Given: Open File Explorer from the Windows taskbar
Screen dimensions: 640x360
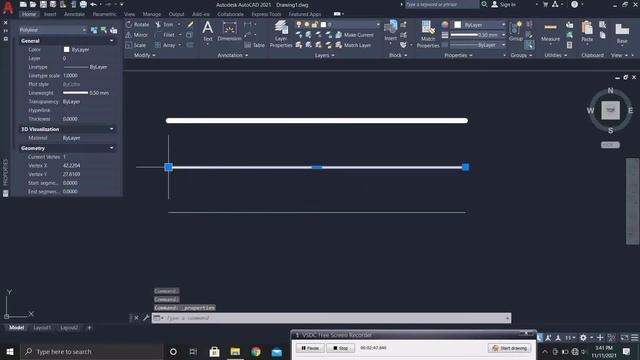Looking at the screenshot, I should (x=235, y=351).
